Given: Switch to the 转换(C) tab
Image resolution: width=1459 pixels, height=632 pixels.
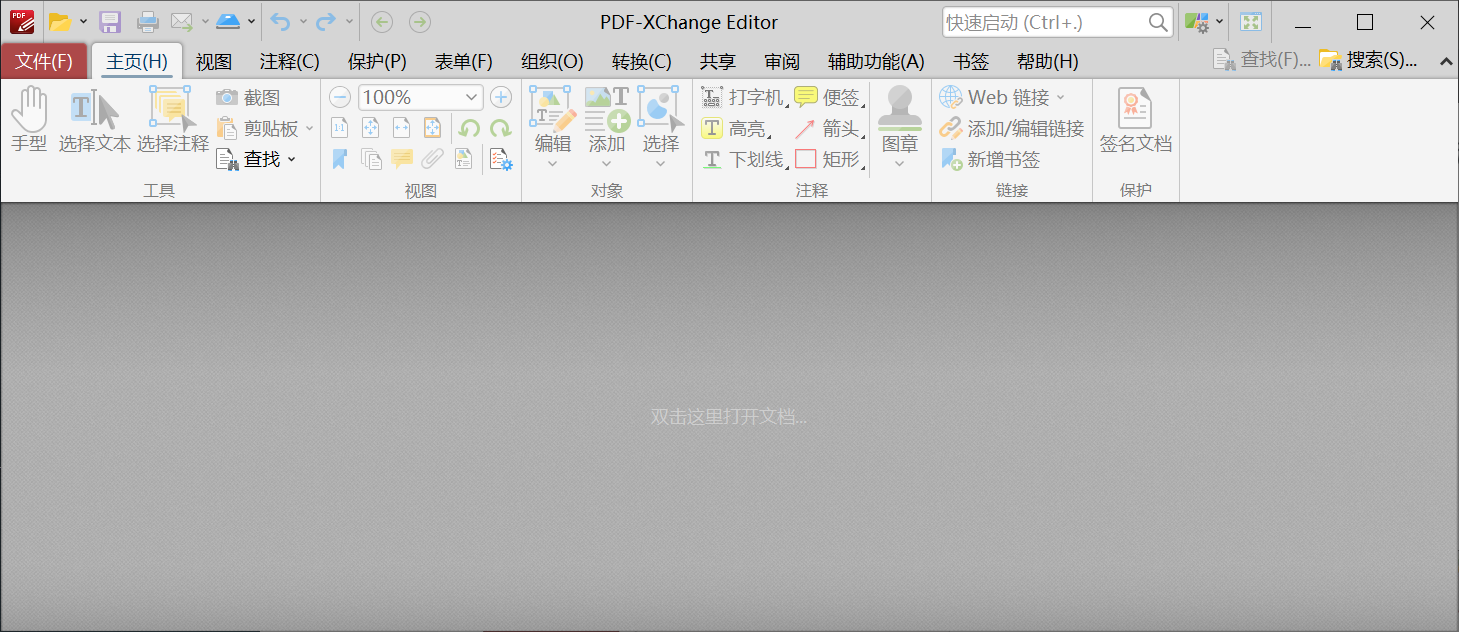Looking at the screenshot, I should (x=641, y=61).
